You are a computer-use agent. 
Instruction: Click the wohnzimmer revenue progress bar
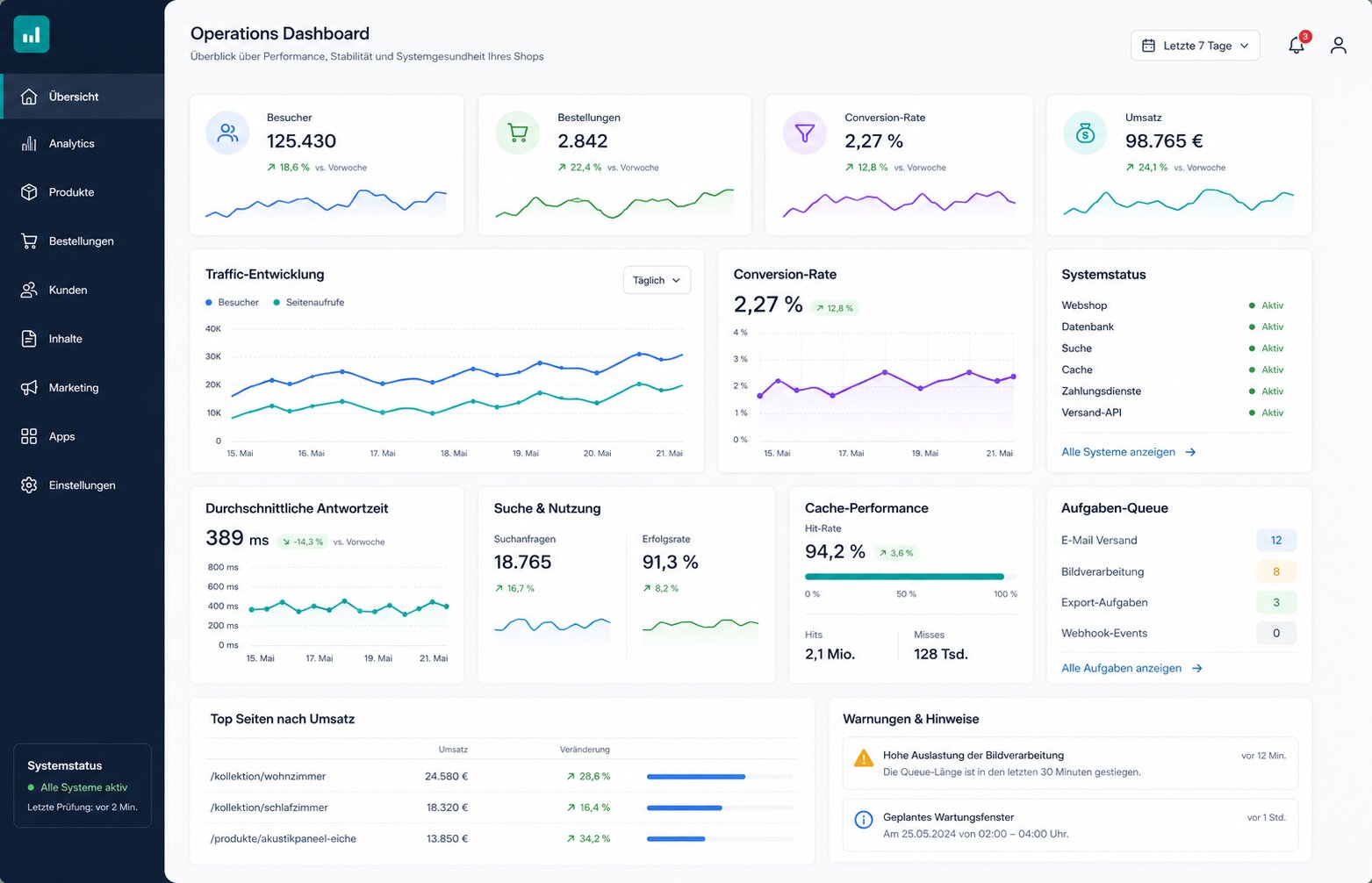[720, 777]
